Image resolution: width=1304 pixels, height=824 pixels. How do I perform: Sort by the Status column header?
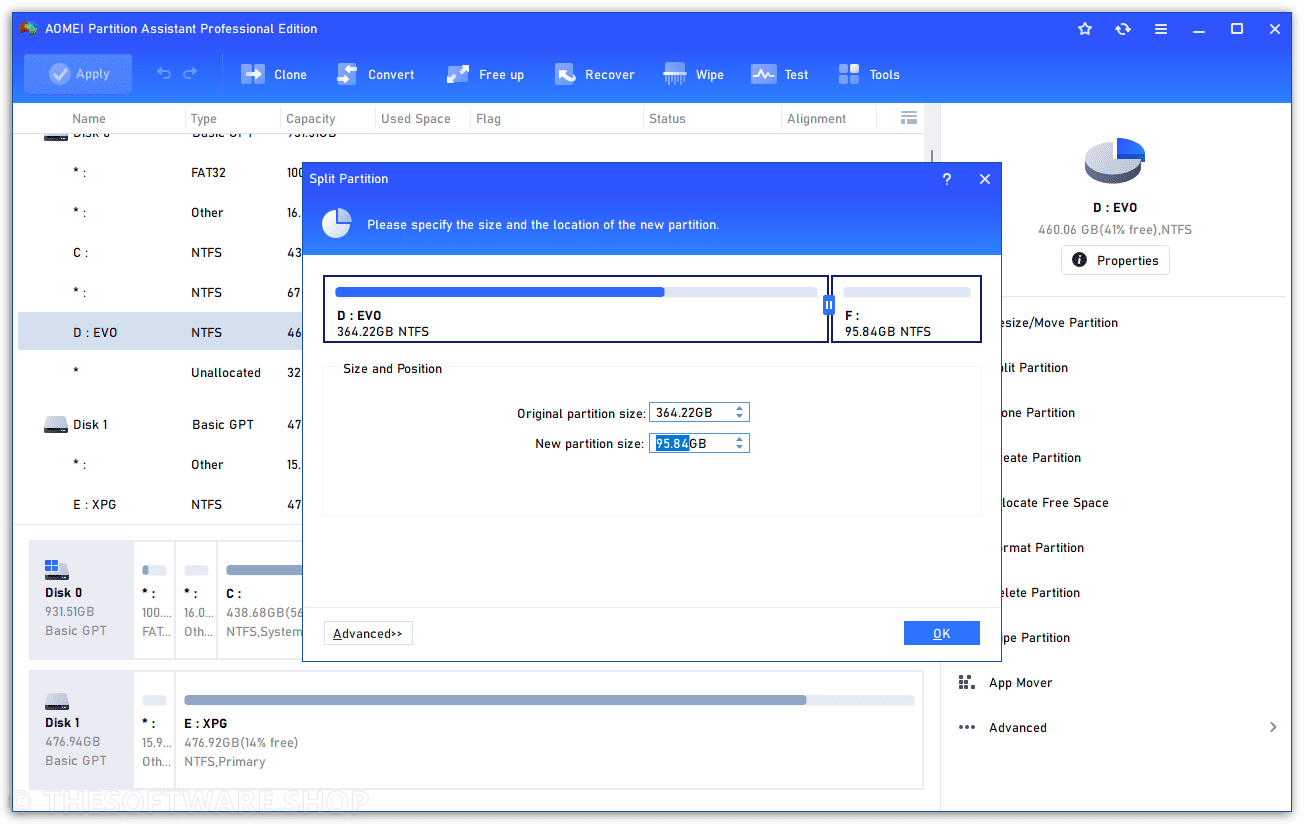coord(667,118)
